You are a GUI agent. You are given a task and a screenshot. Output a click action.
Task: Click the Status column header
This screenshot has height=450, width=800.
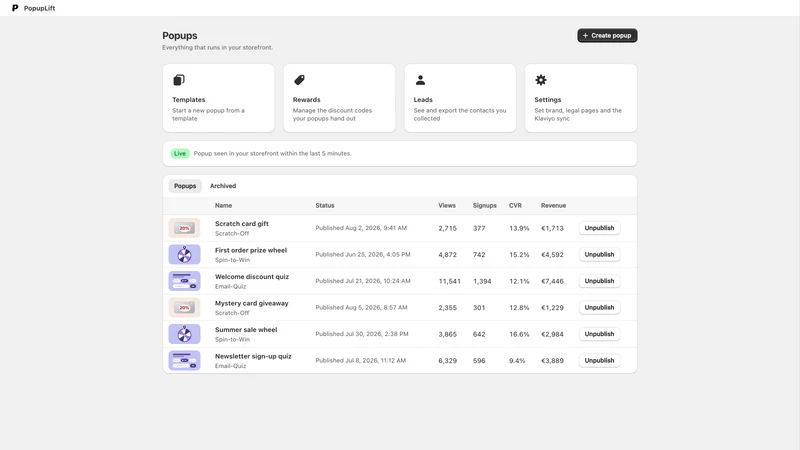click(324, 206)
